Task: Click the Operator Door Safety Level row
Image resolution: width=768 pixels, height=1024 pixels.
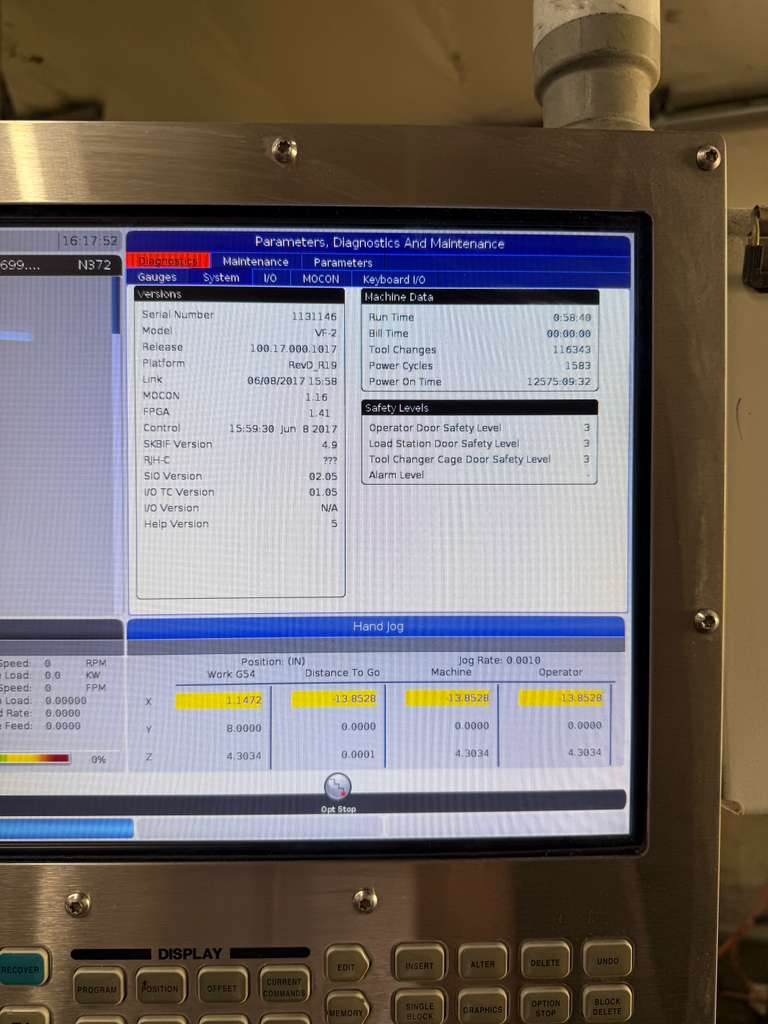Action: (x=479, y=428)
